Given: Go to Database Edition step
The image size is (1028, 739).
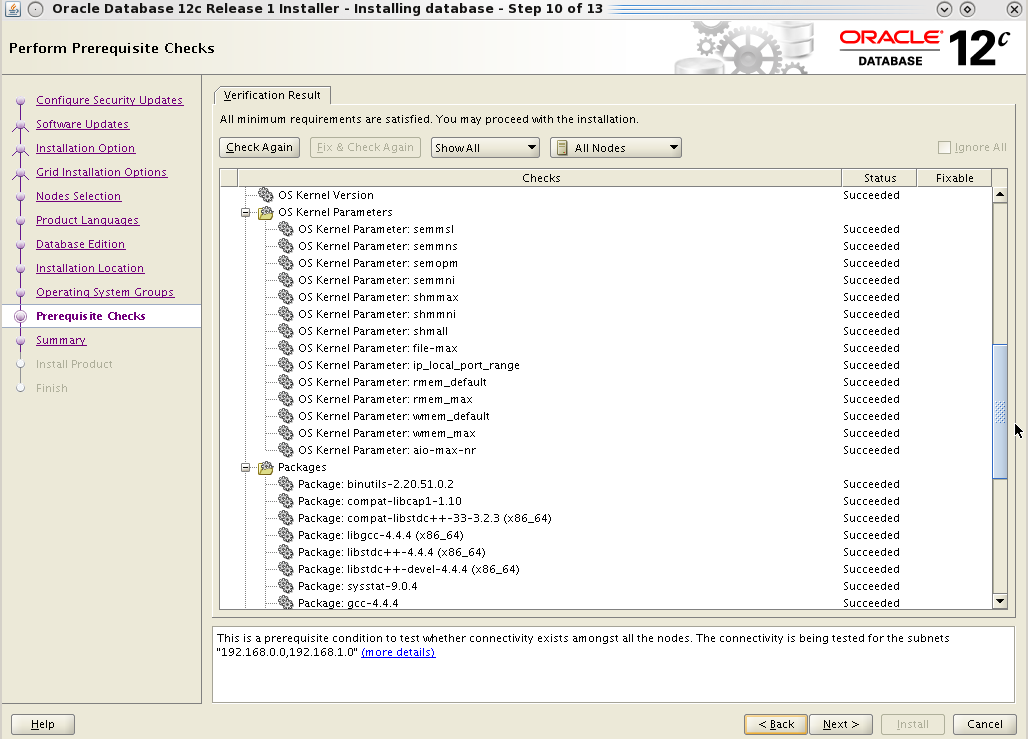Looking at the screenshot, I should click(81, 244).
